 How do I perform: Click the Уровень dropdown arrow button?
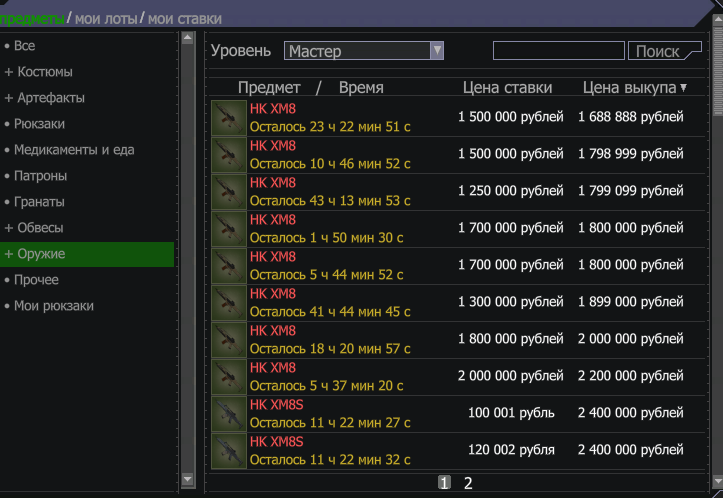437,51
